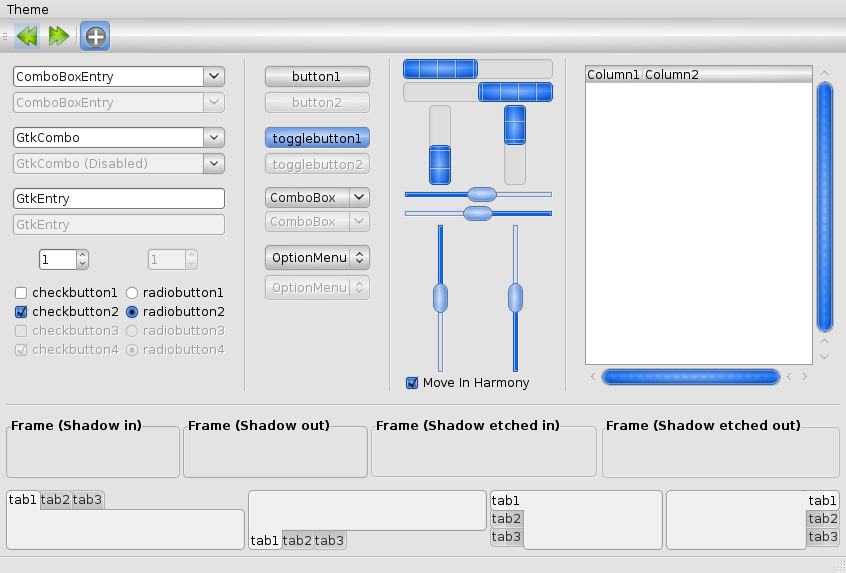Toggle the plus circle toolbar button

[x=95, y=36]
